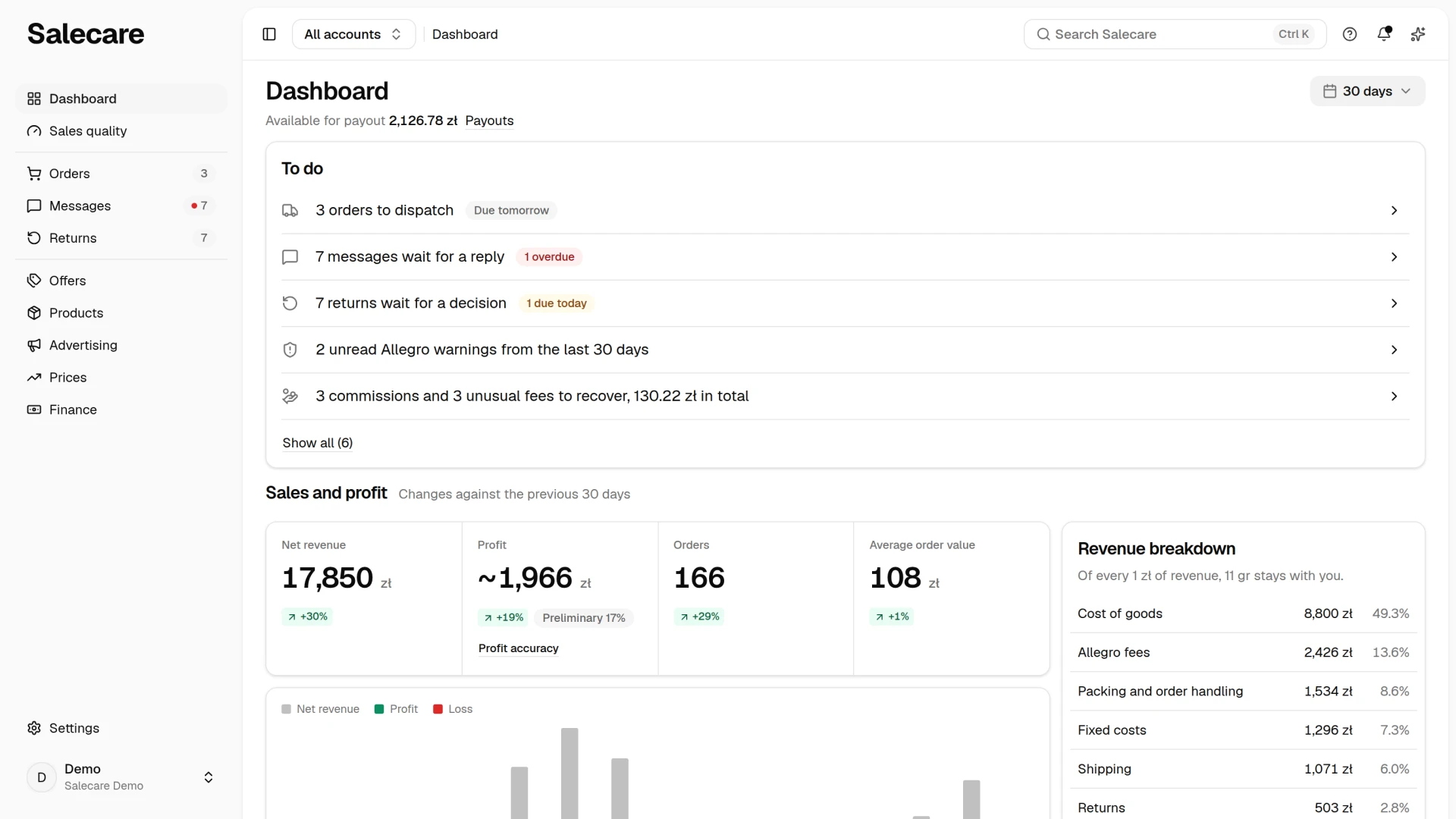Click the truck icon beside orders to dispatch

point(290,211)
